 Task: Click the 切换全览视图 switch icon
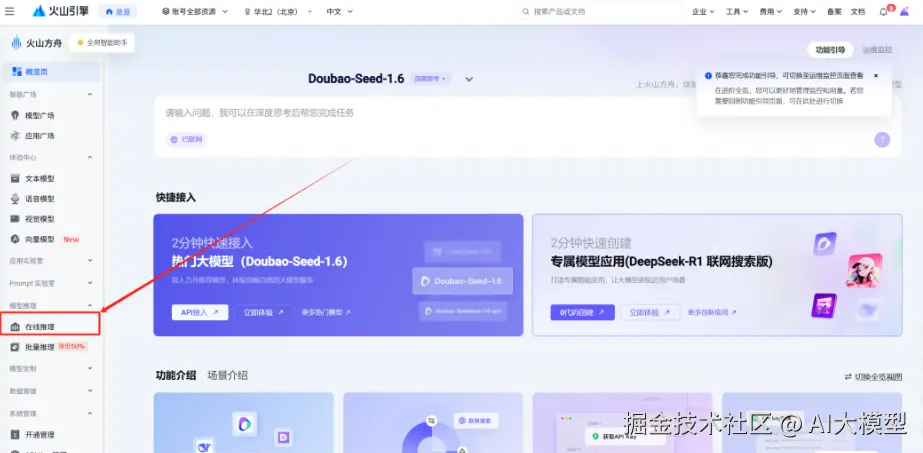[848, 377]
